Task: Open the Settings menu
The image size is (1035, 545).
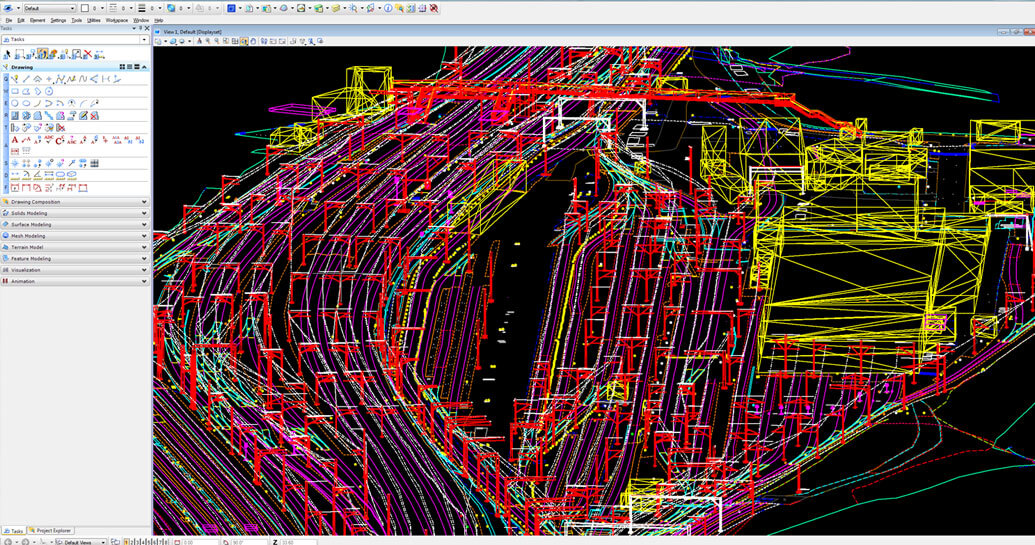Action: pyautogui.click(x=58, y=20)
